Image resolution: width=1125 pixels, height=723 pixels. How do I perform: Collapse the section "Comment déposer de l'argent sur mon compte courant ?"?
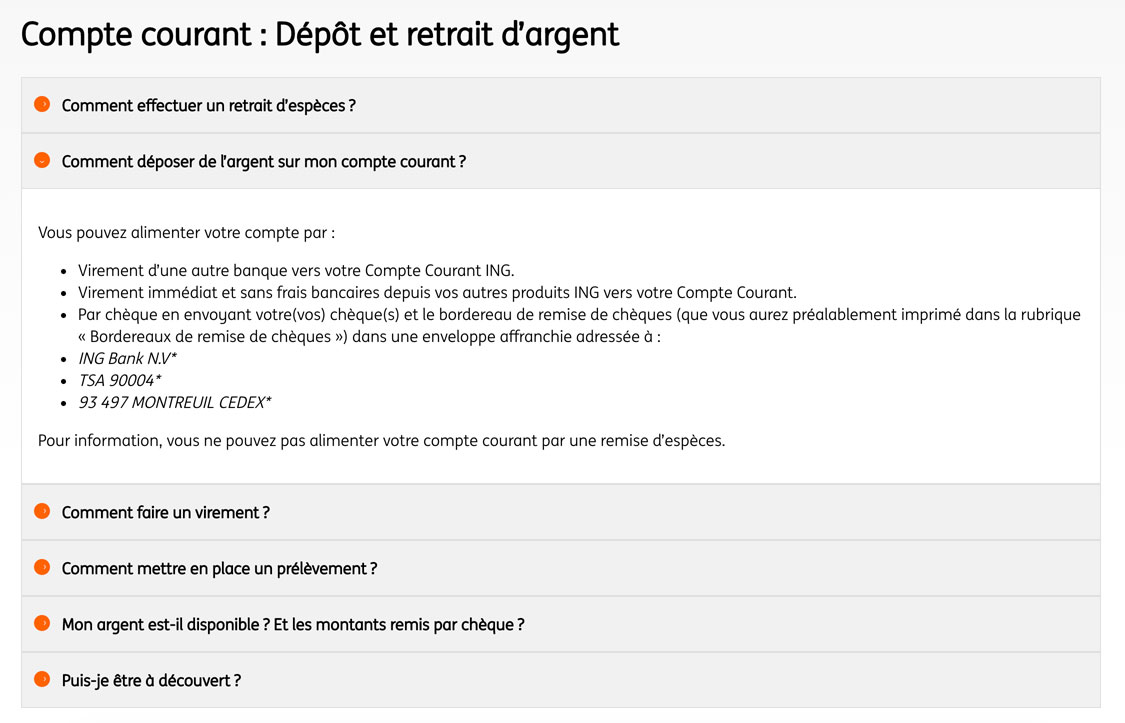point(263,160)
